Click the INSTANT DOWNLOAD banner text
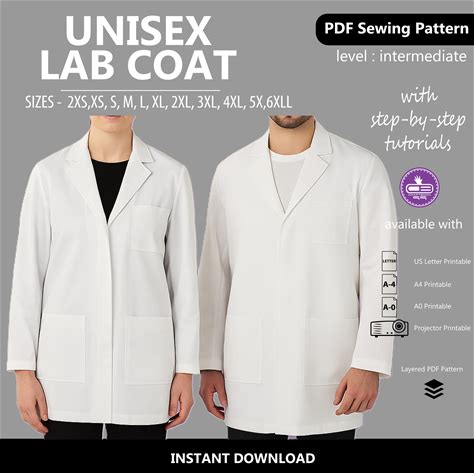The height and width of the screenshot is (473, 474). [243, 458]
